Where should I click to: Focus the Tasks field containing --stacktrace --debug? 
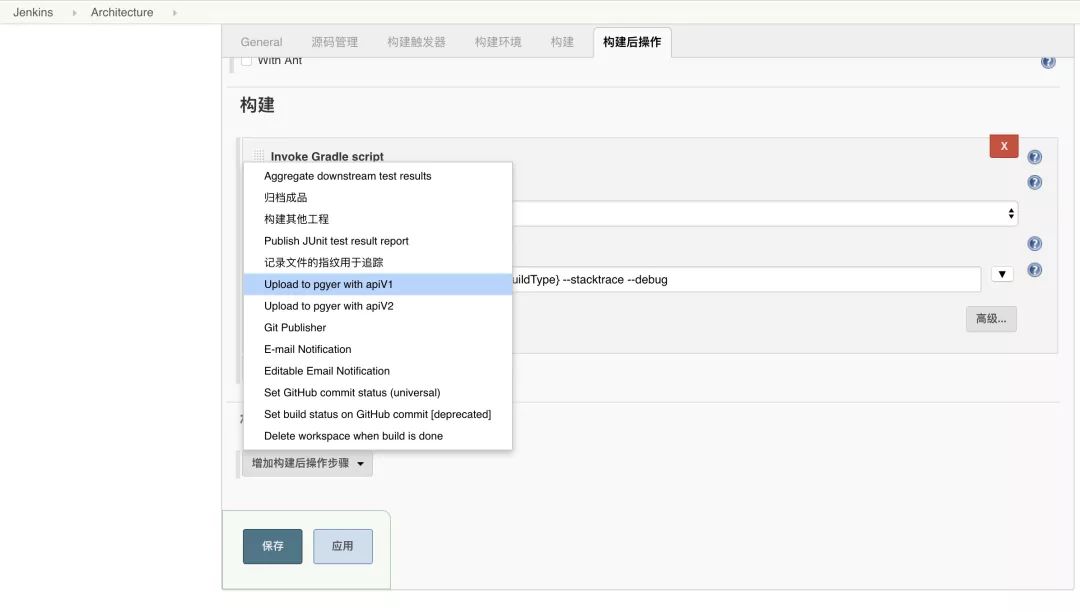click(747, 279)
